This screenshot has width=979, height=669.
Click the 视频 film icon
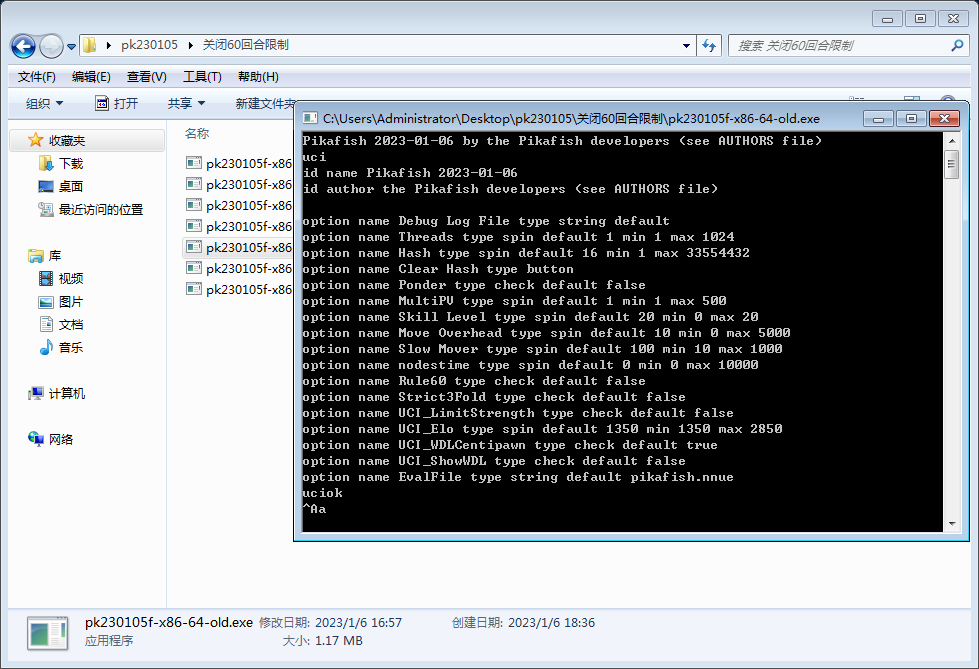(46, 279)
